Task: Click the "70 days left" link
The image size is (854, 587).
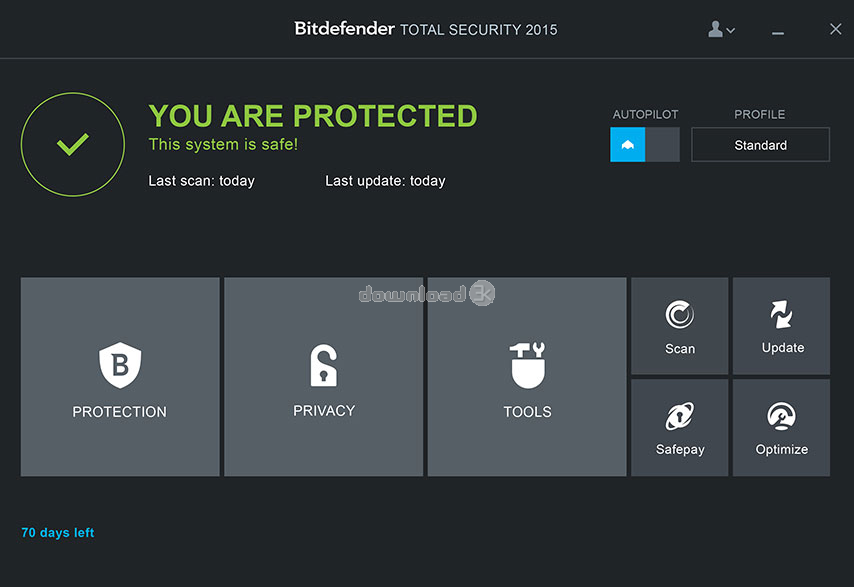Action: [x=58, y=533]
